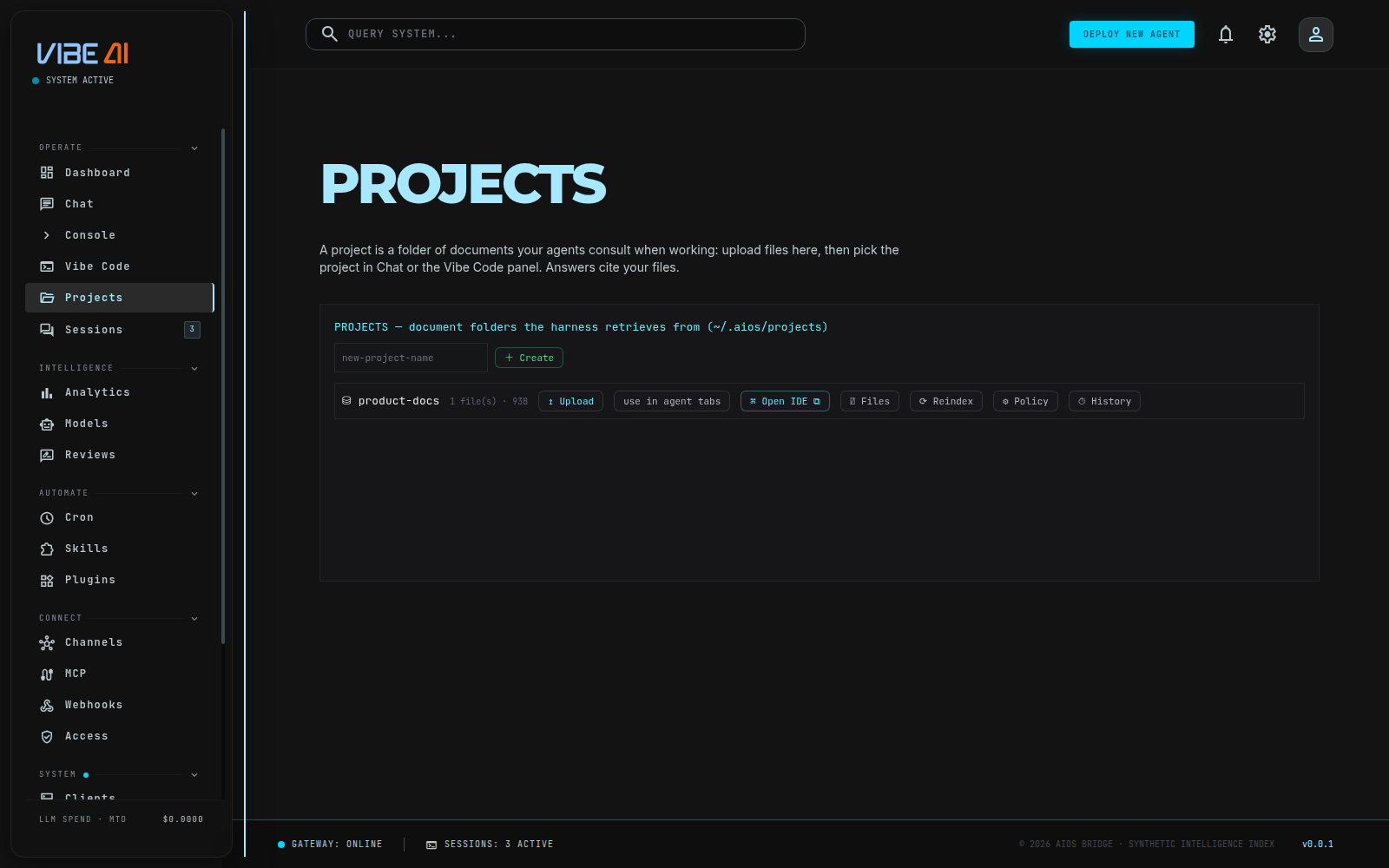1389x868 pixels.
Task: Click the Chat bubble icon
Action: tap(47, 204)
